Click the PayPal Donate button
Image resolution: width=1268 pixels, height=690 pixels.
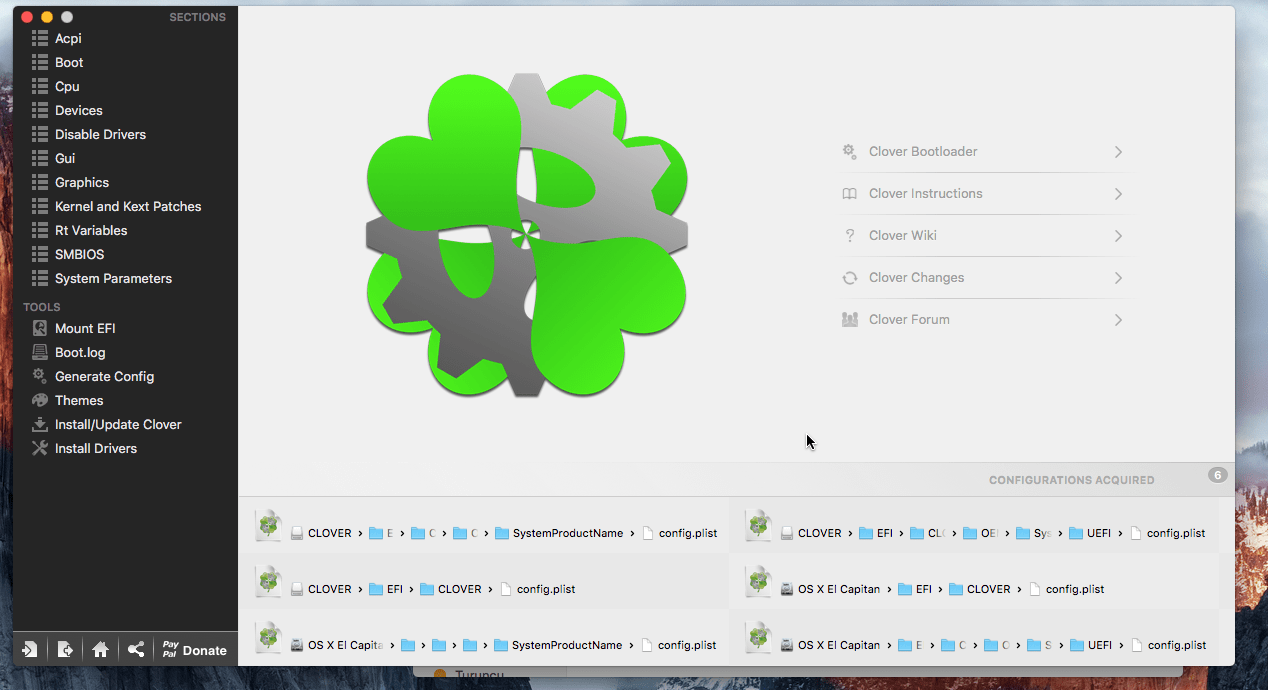[195, 650]
